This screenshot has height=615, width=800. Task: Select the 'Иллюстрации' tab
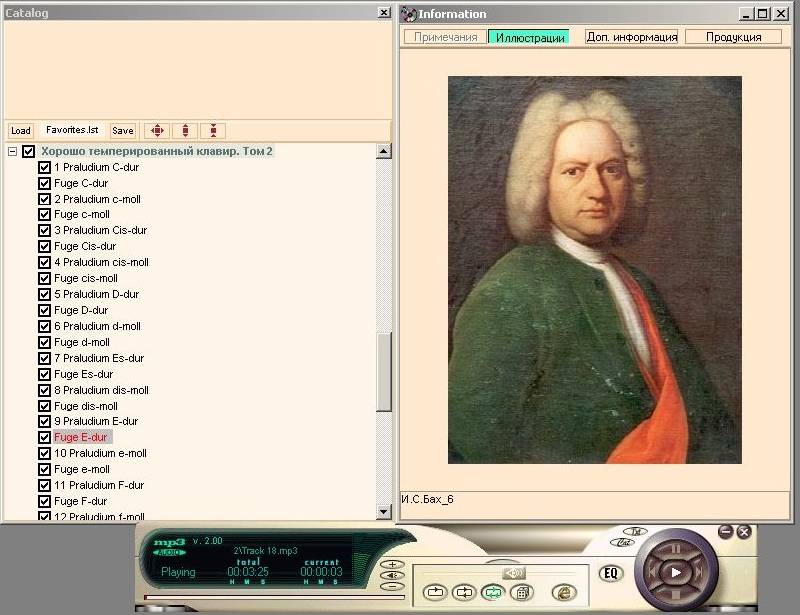(x=529, y=37)
